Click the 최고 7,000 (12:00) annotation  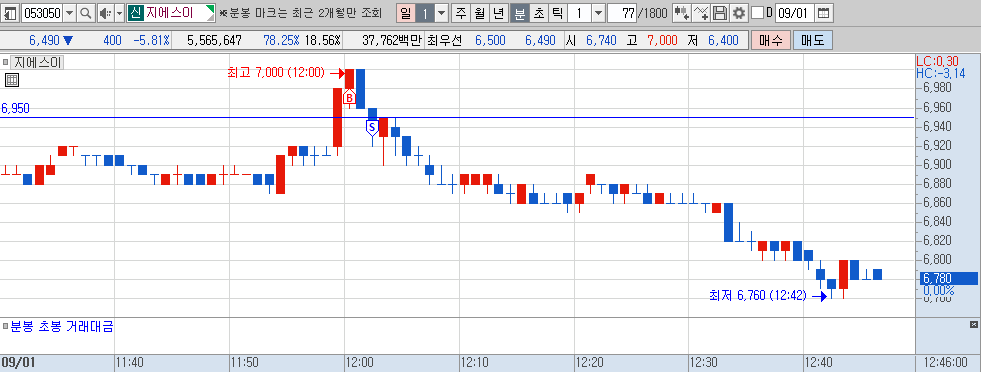click(x=275, y=73)
